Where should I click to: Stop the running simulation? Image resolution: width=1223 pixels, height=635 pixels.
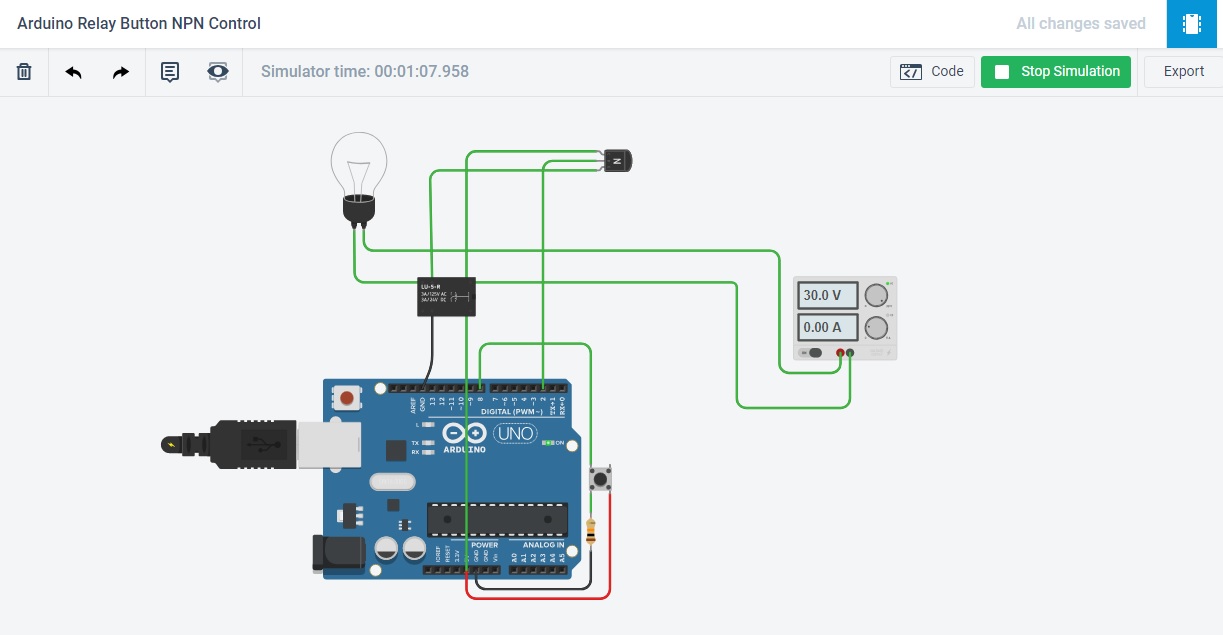(x=1055, y=71)
